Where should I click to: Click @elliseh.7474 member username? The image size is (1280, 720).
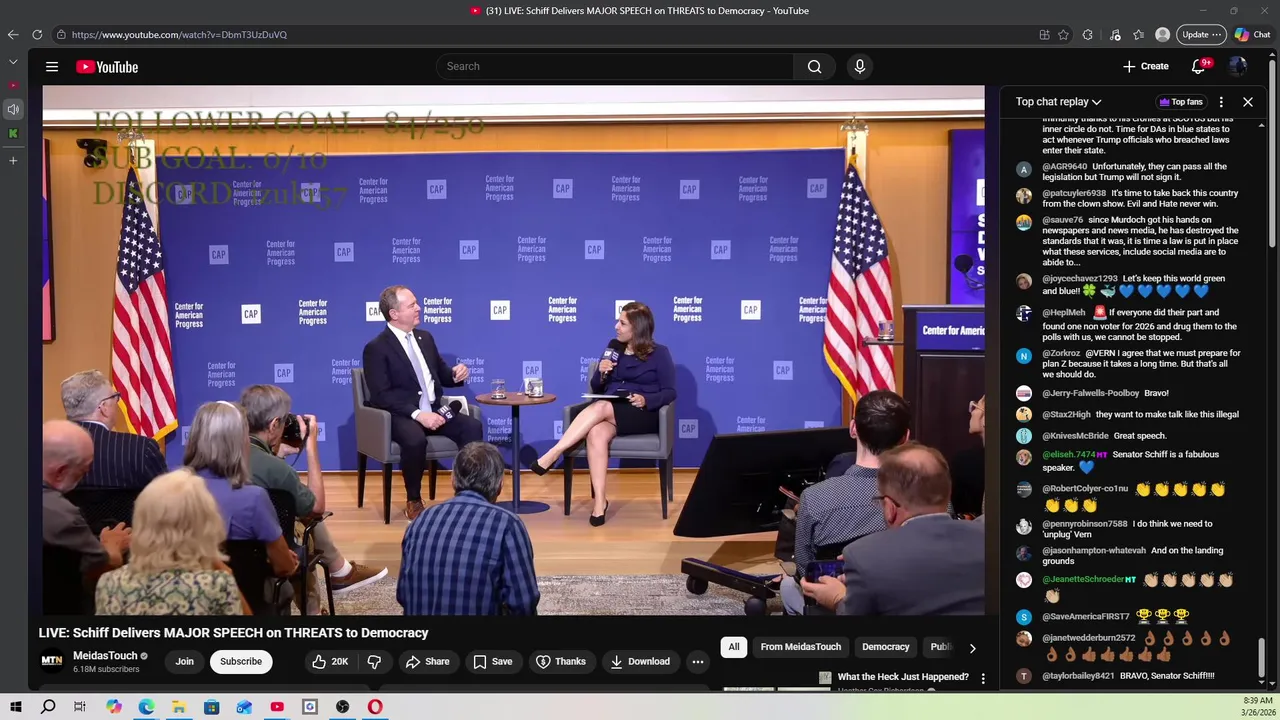click(1068, 455)
